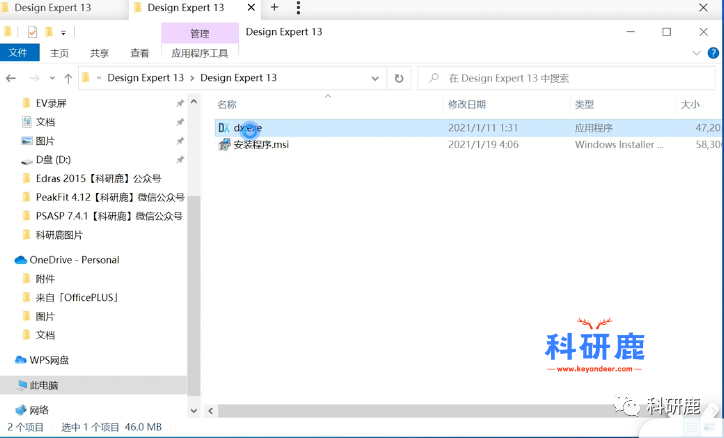
Task: Open a new tab with plus icon
Action: coord(275,7)
